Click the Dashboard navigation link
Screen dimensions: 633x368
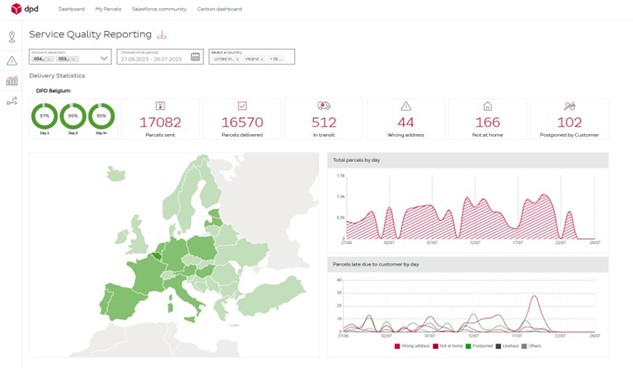pyautogui.click(x=71, y=9)
